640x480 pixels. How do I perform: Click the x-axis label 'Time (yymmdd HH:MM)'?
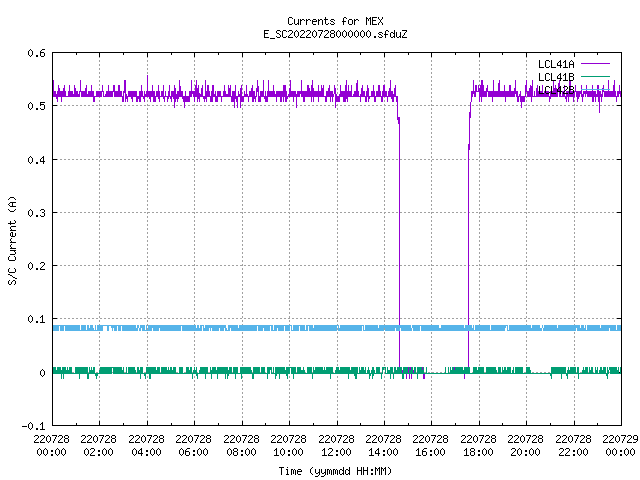click(335, 471)
